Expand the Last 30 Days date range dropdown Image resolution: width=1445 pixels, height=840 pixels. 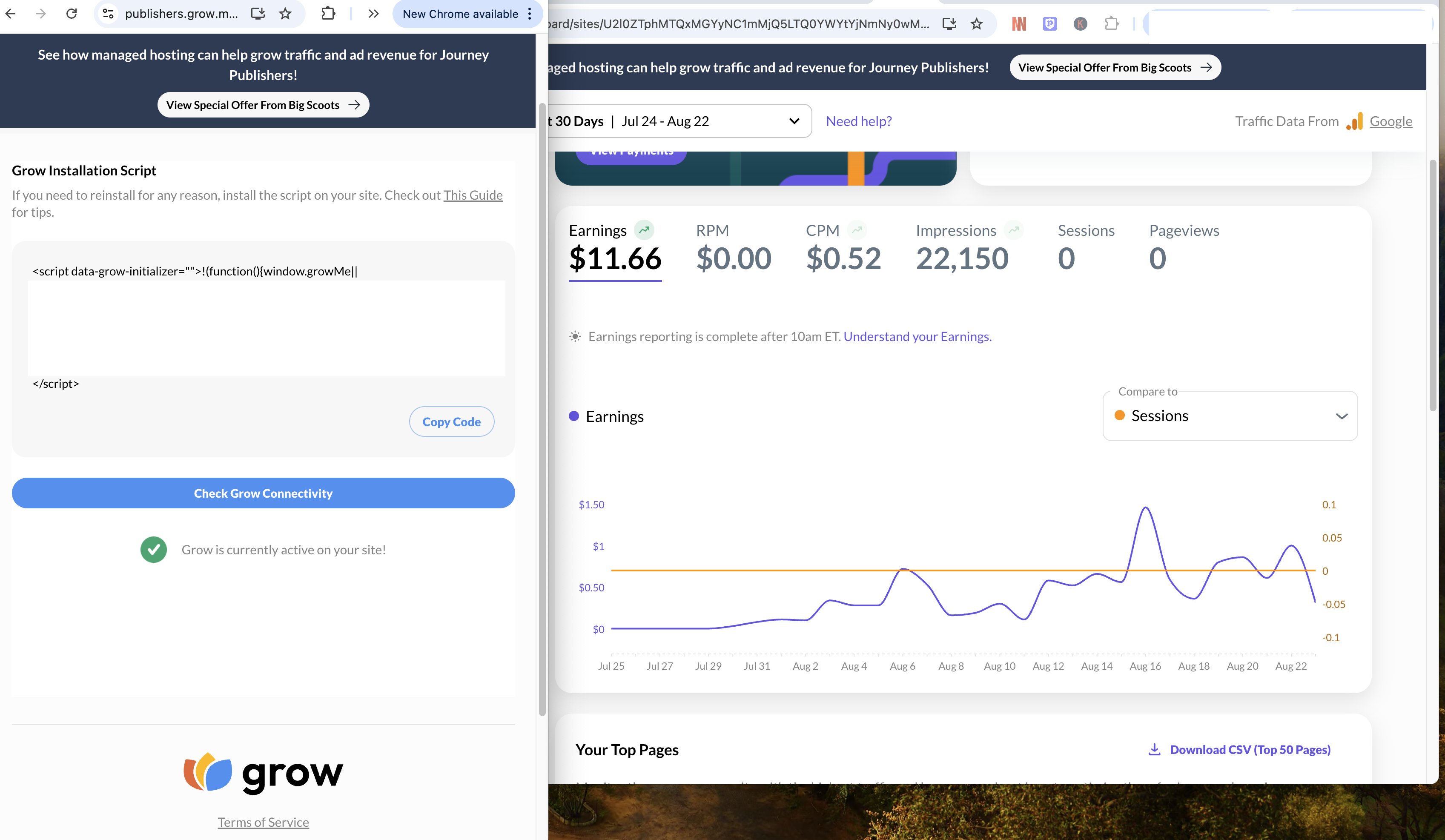(794, 121)
